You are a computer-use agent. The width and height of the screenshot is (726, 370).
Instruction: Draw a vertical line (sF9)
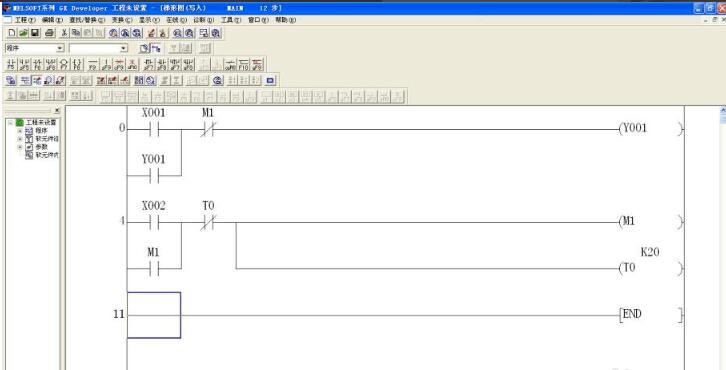[106, 64]
